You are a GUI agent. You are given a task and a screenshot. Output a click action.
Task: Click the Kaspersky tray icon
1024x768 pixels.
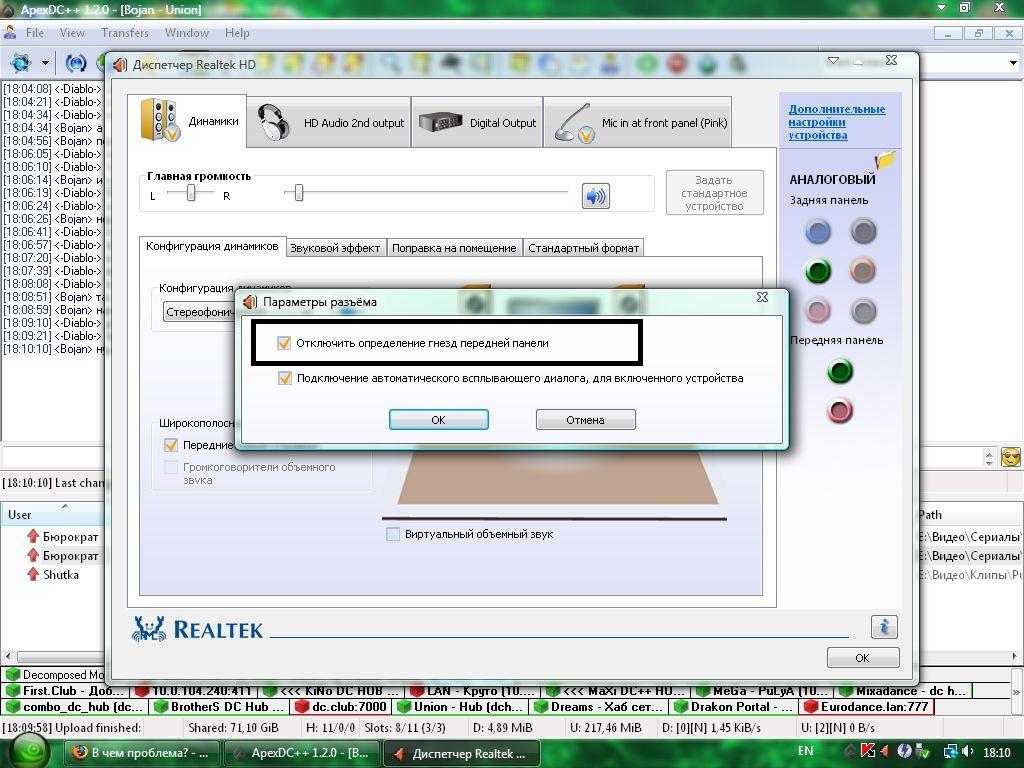pyautogui.click(x=868, y=752)
